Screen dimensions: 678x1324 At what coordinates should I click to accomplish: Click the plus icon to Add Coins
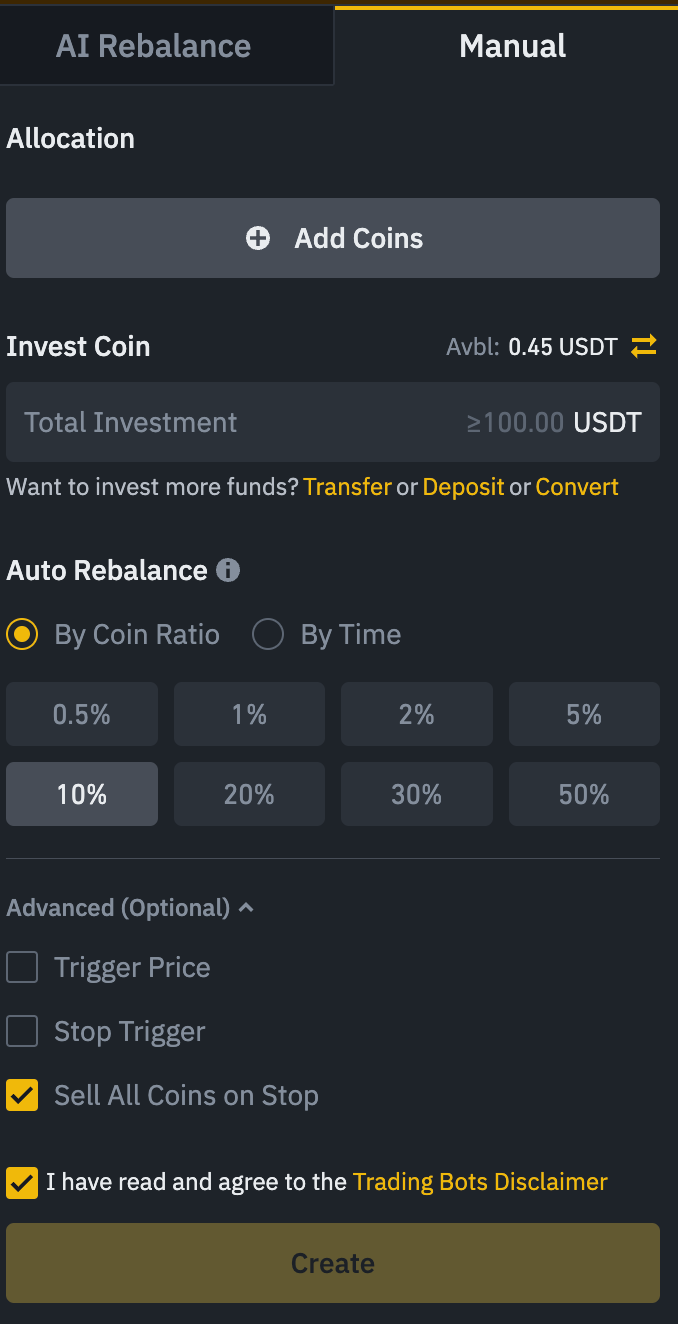258,238
